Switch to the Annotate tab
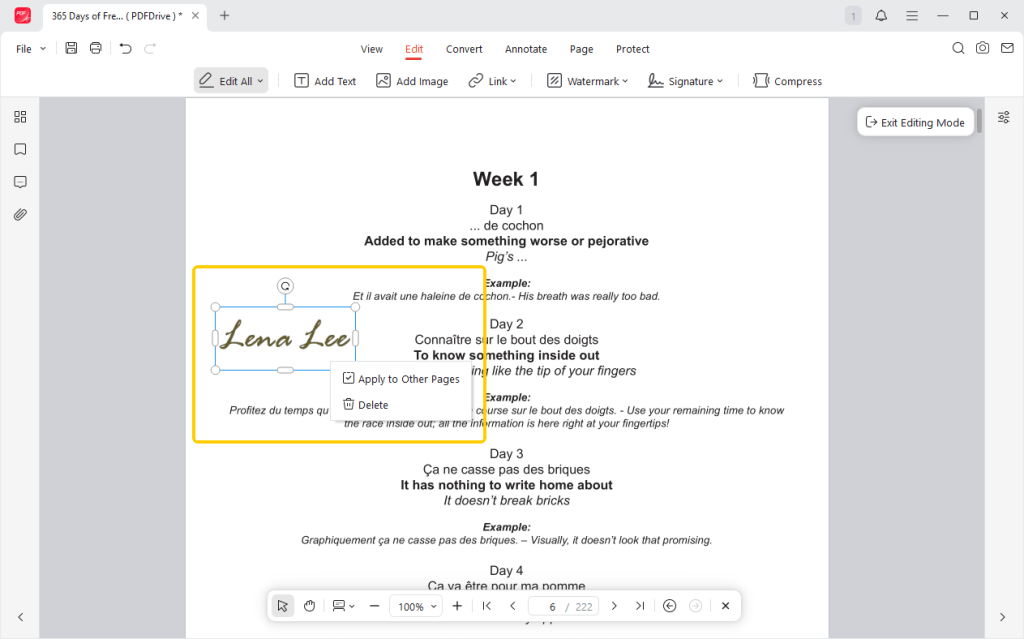The image size is (1024, 639). 526,49
